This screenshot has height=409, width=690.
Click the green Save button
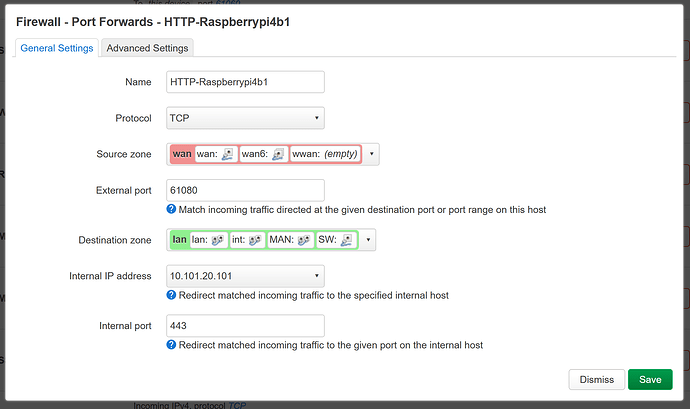coord(650,380)
